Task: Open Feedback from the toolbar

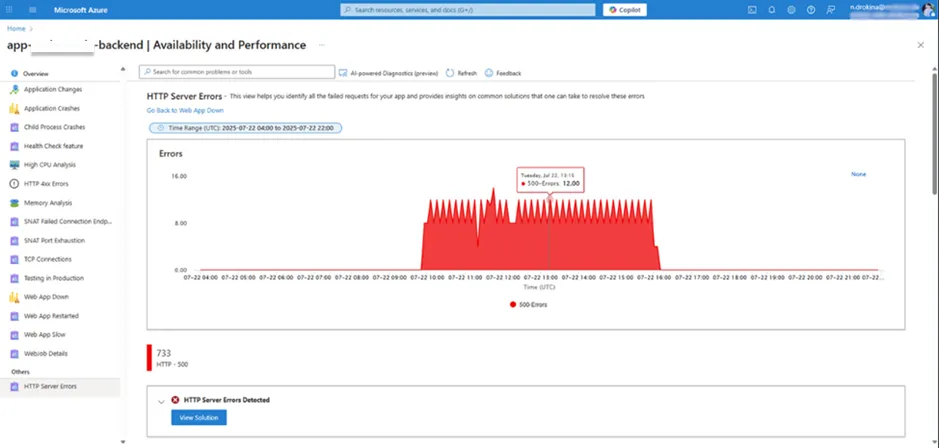Action: click(x=503, y=73)
